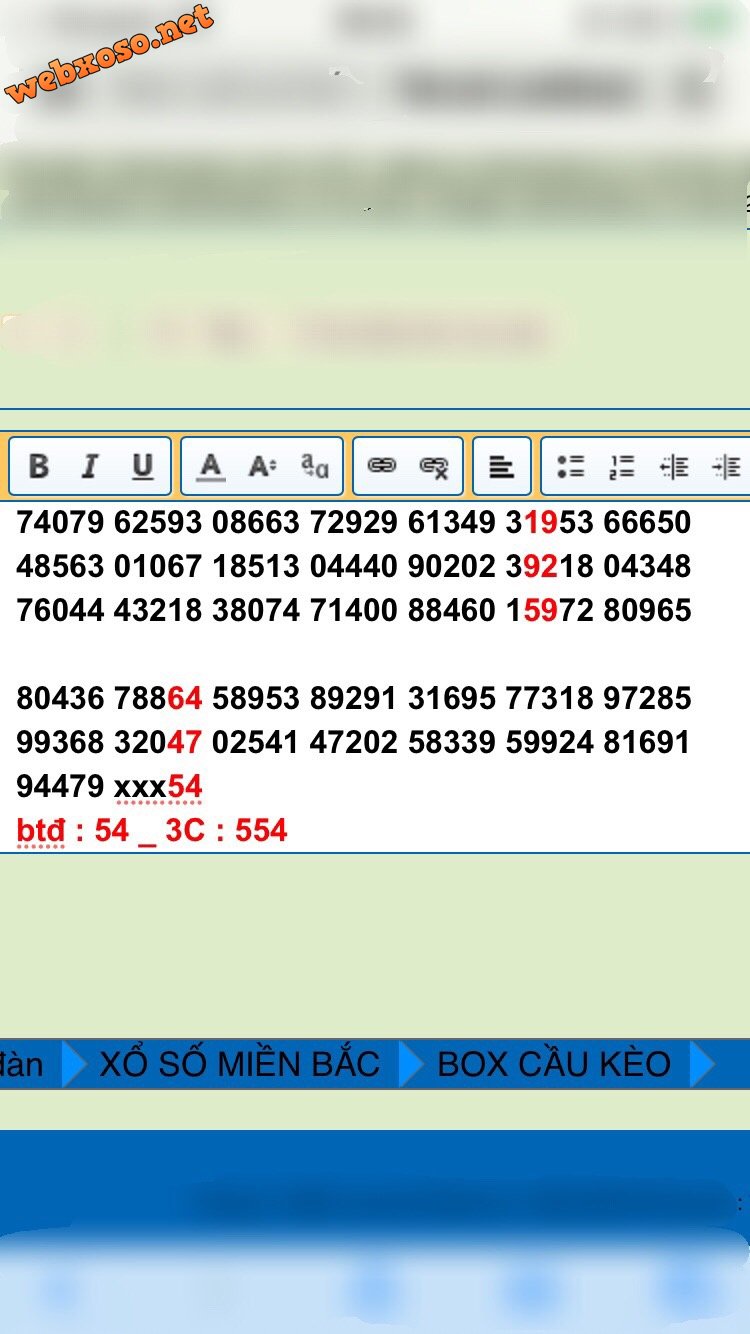Remove link with the unlink icon
Screen dimensions: 750x1334
point(434,467)
